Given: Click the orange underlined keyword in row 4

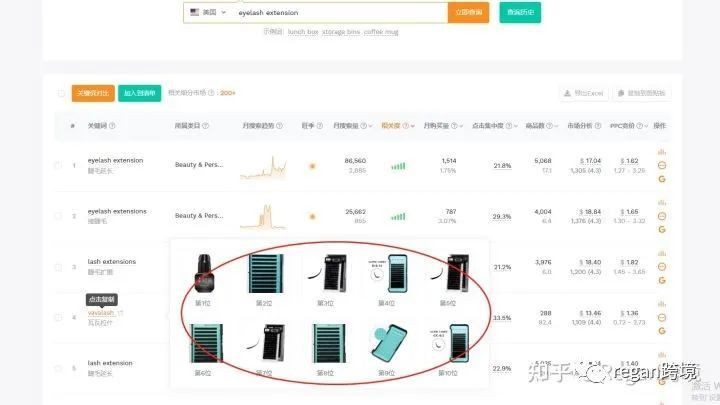Looking at the screenshot, I should click(101, 313).
